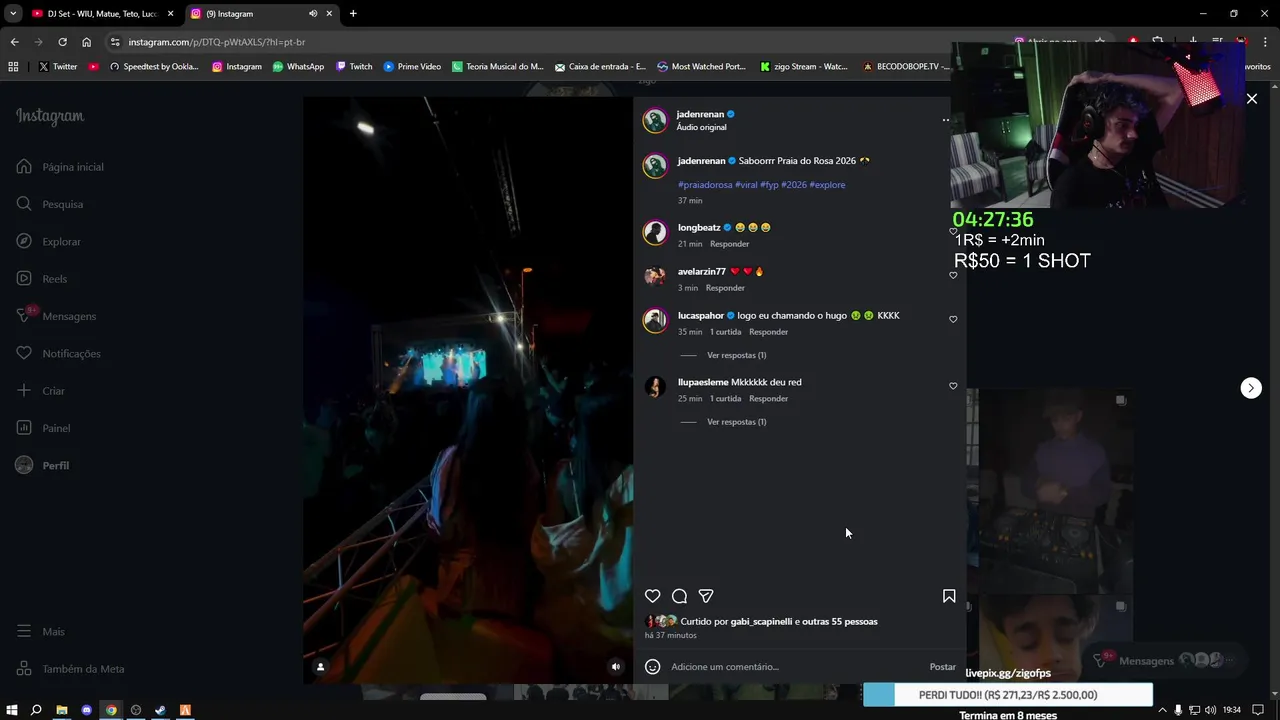Open the #praiadorosa hashtag link
1280x720 pixels.
click(705, 185)
